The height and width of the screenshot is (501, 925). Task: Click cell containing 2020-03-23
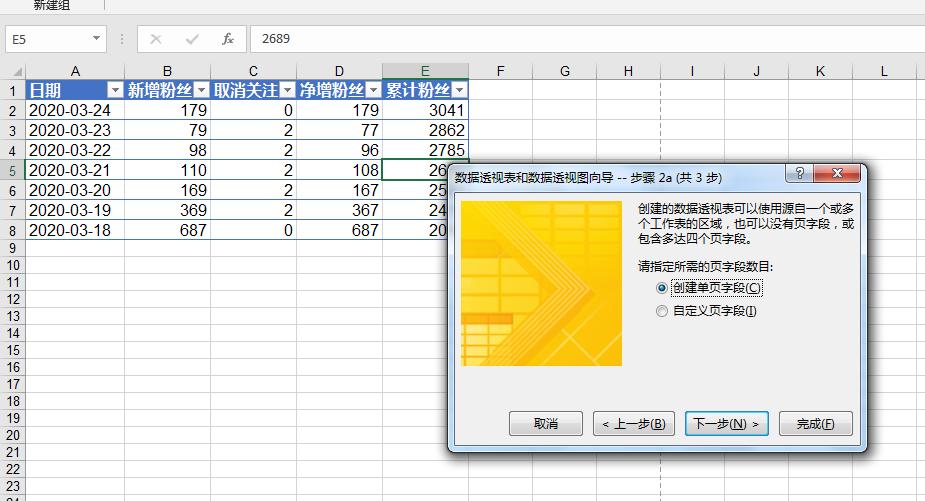pos(75,130)
